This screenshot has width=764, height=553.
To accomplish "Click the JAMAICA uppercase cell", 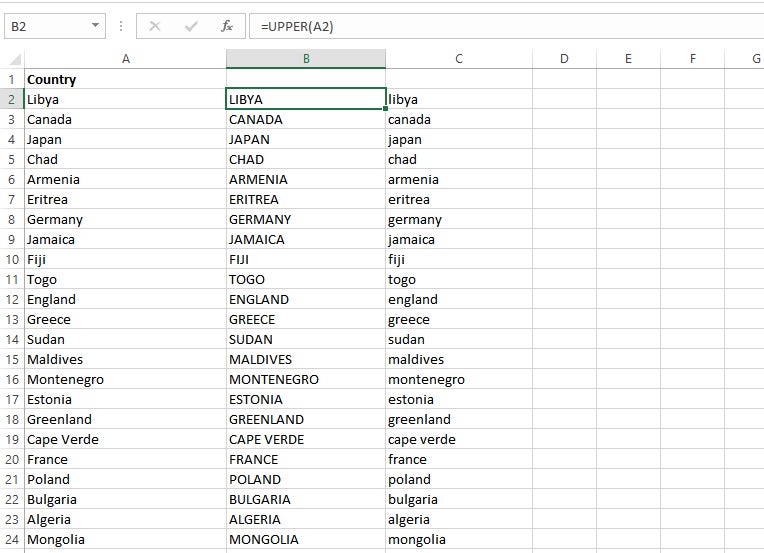I will click(x=306, y=239).
